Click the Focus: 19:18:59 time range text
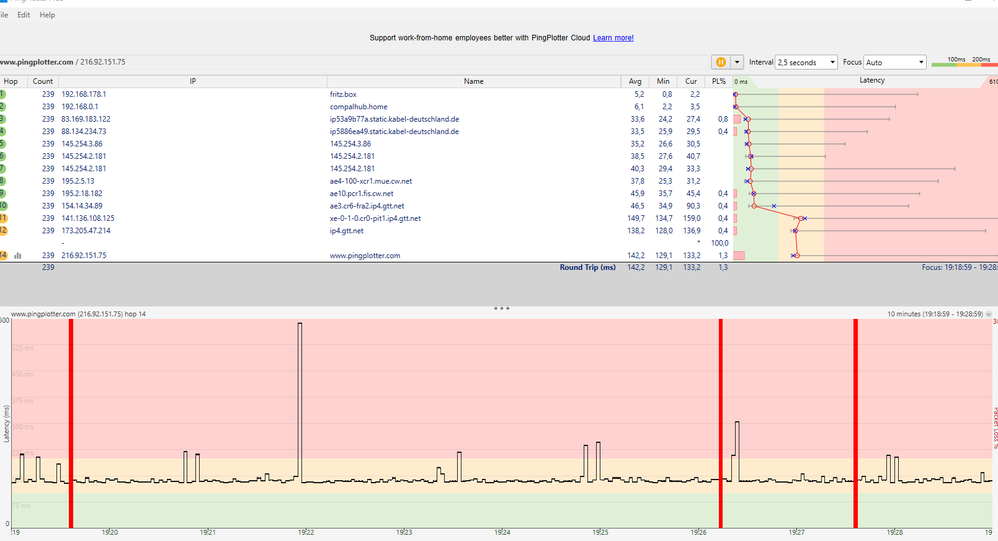998x541 pixels. click(959, 267)
